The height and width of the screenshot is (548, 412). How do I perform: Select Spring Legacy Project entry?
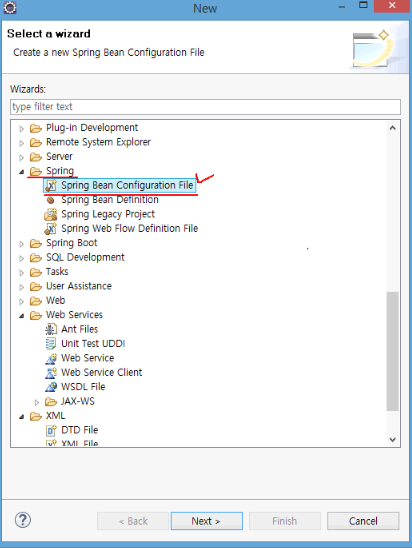108,214
